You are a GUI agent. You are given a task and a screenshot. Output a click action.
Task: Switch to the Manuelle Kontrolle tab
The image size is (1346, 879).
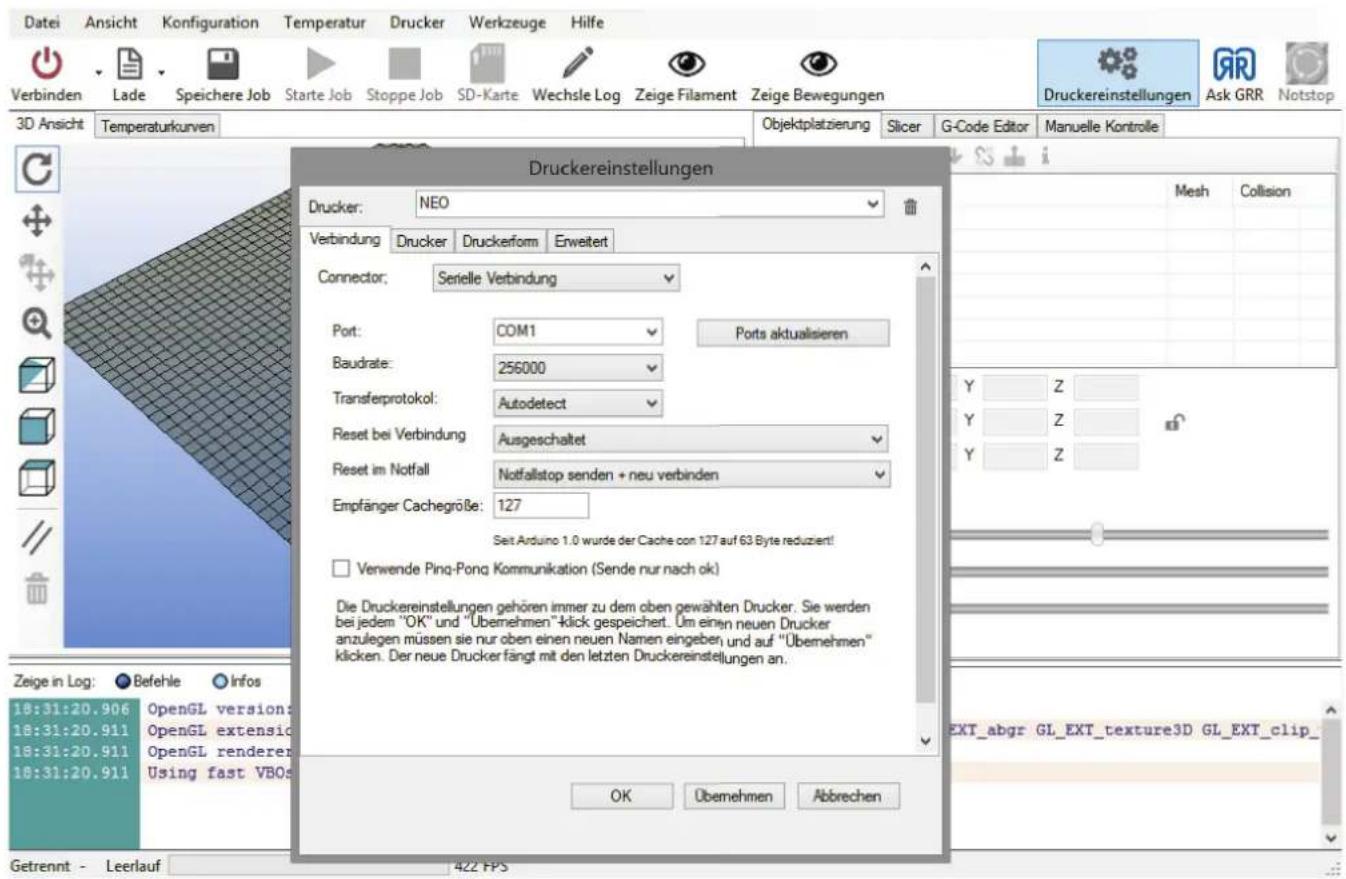1102,127
